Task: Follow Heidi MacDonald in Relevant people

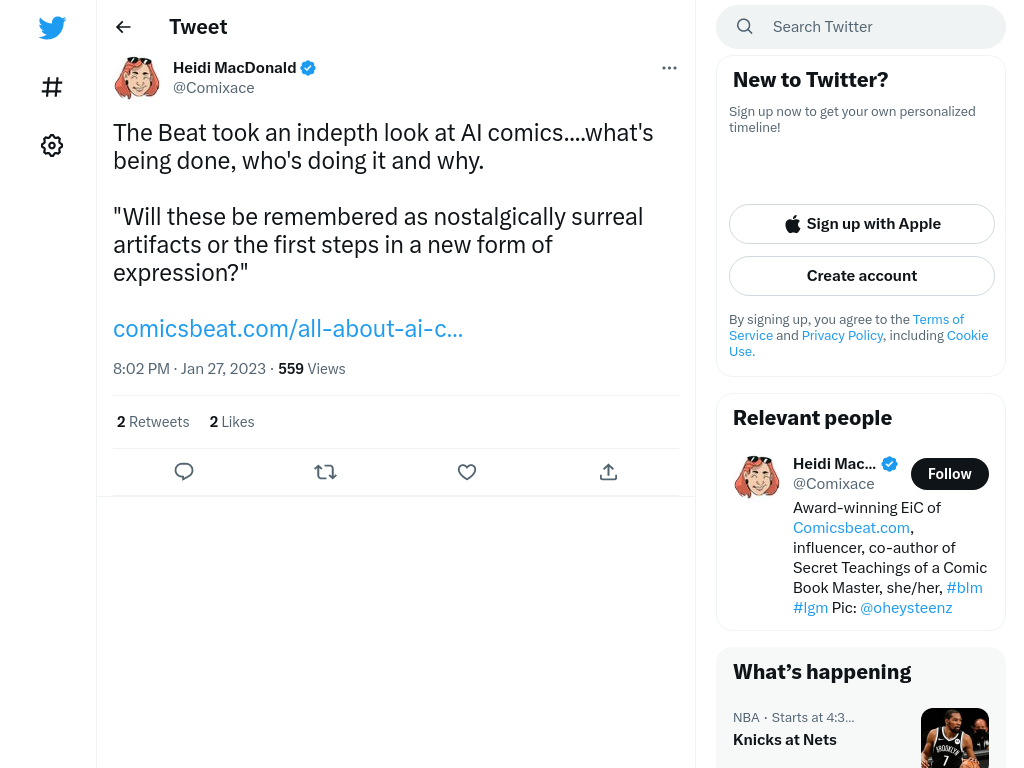Action: click(950, 474)
